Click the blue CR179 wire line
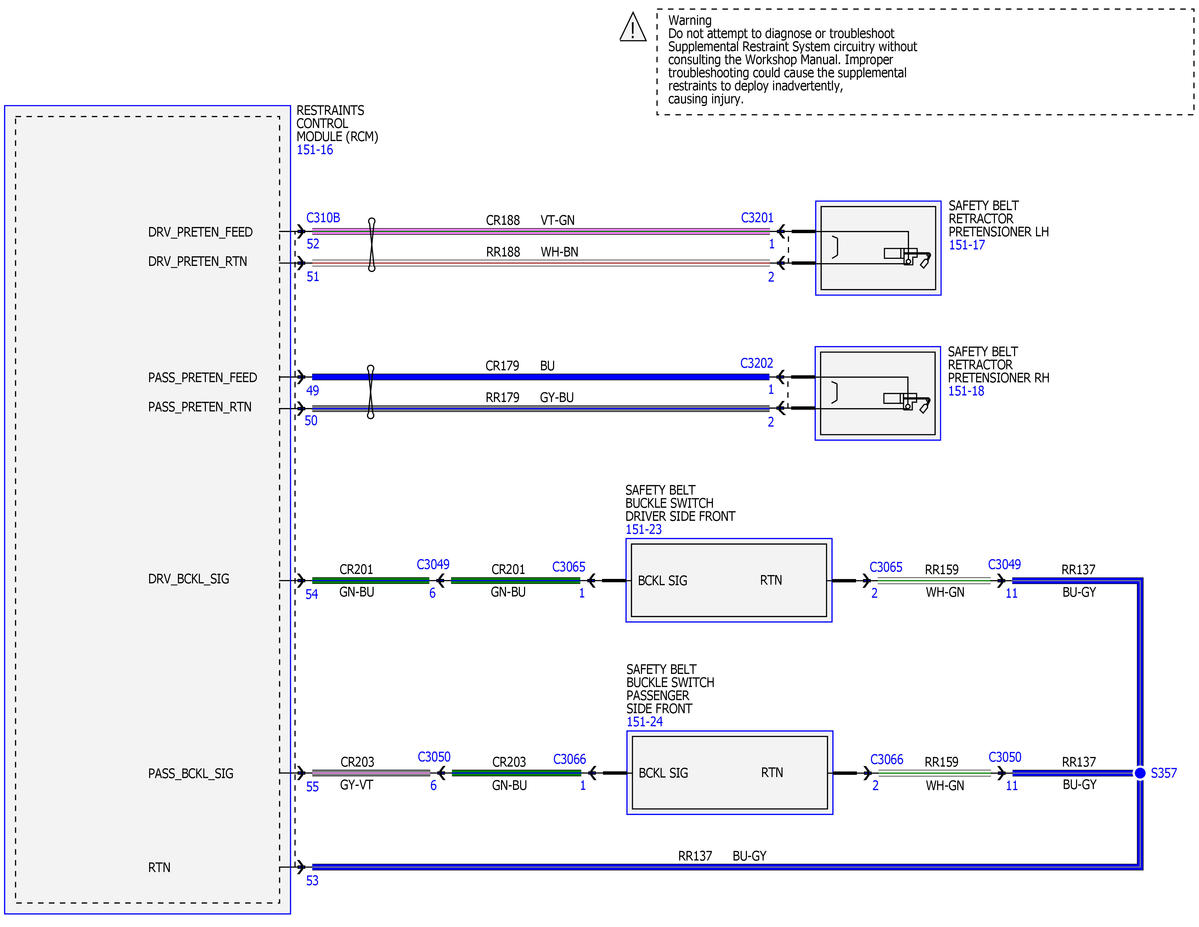Viewport: 1199px width, 927px height. (x=541, y=377)
